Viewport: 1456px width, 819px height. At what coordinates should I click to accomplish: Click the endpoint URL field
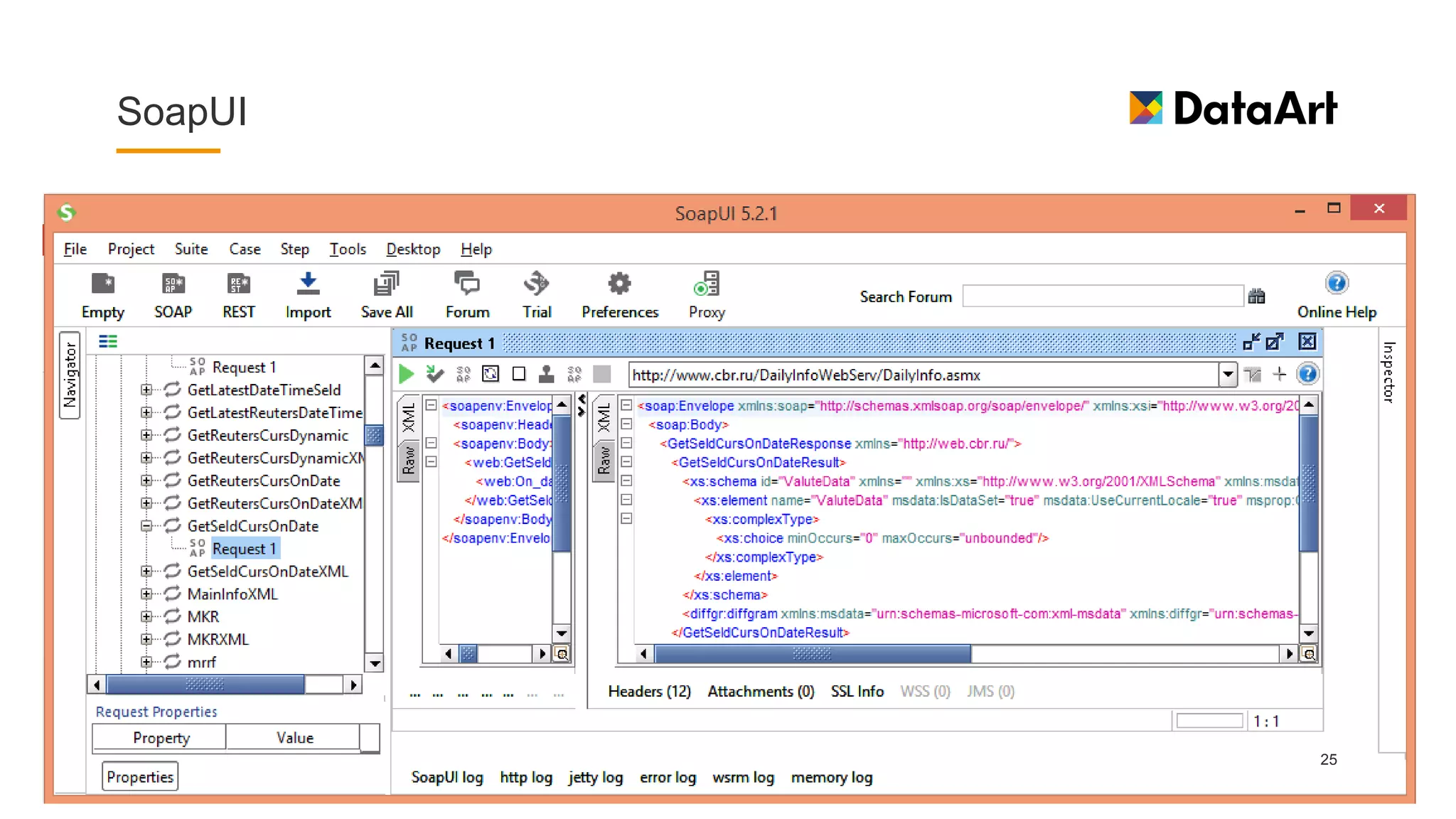[924, 375]
